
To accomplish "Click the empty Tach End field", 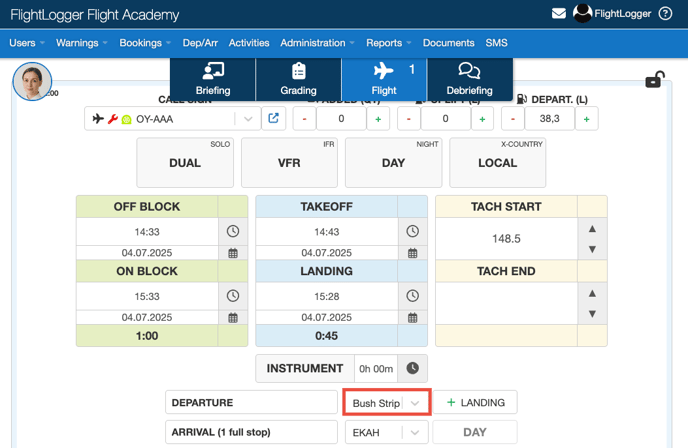I will click(506, 303).
